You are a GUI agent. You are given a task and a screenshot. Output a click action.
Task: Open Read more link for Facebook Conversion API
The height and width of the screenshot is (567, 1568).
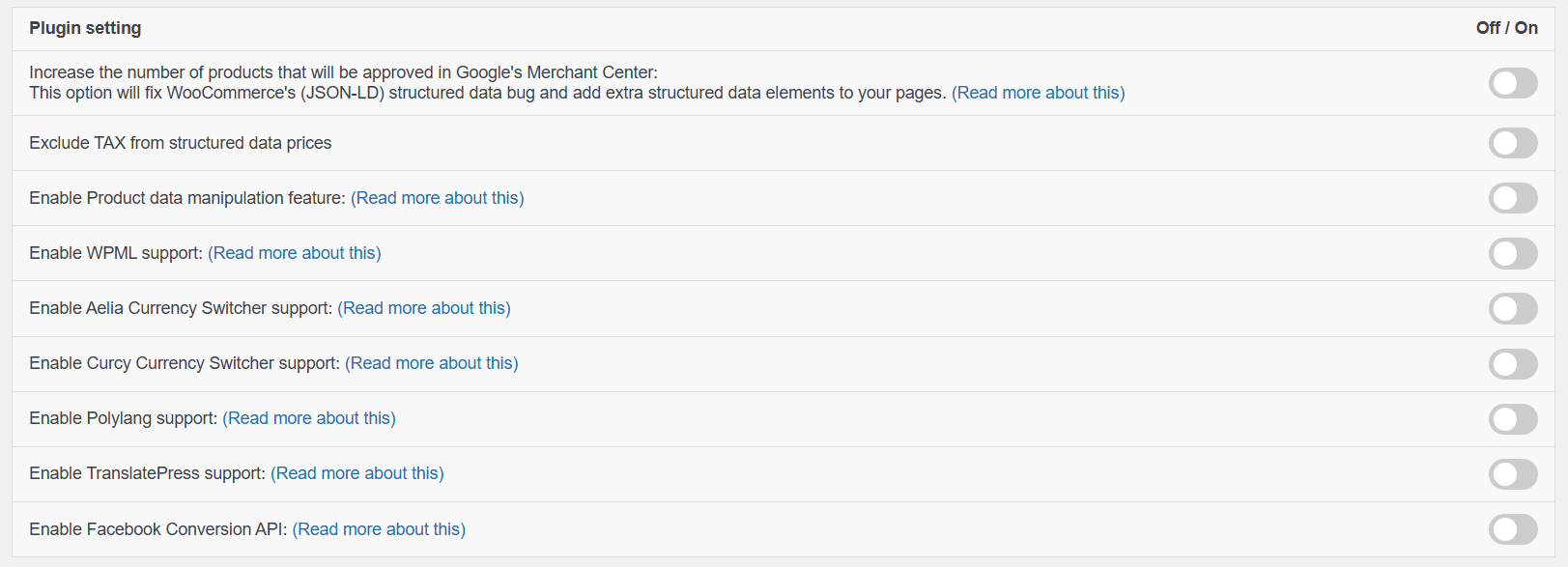(x=379, y=529)
